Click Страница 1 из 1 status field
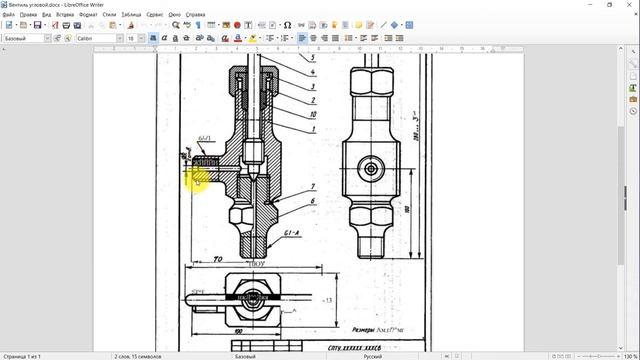Image resolution: width=640 pixels, height=360 pixels. pos(22,356)
